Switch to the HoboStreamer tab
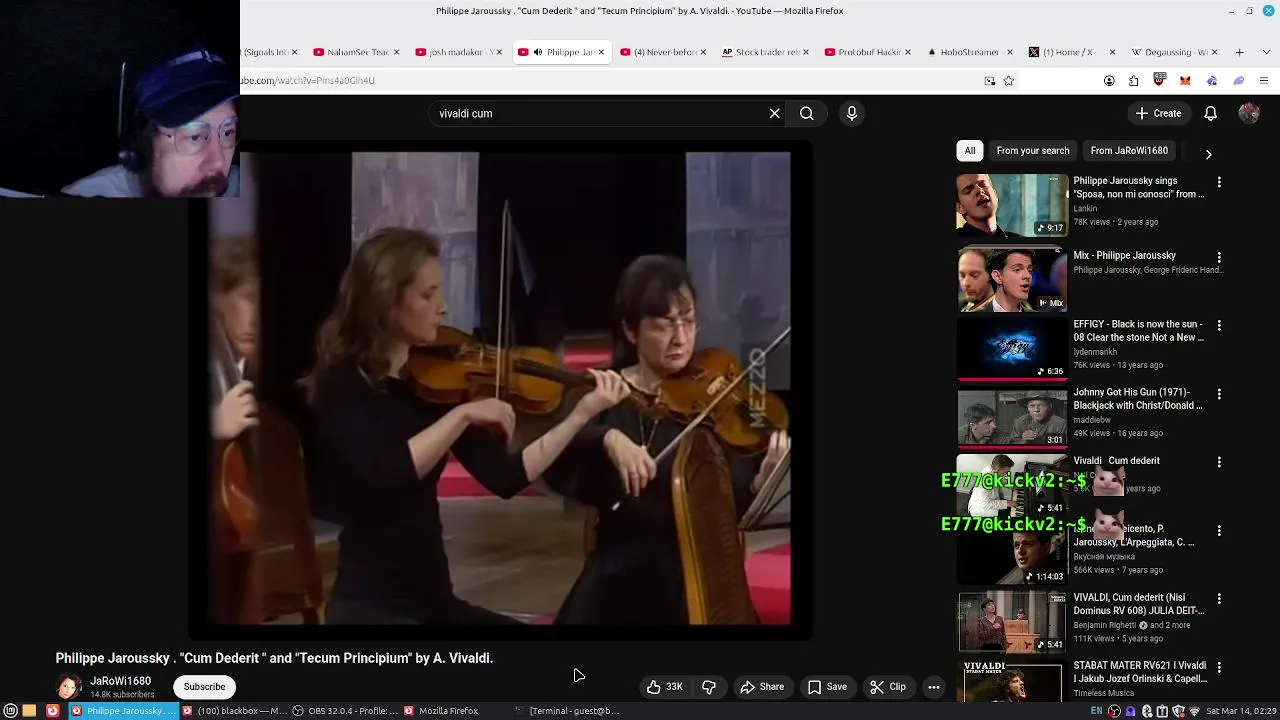 point(971,52)
